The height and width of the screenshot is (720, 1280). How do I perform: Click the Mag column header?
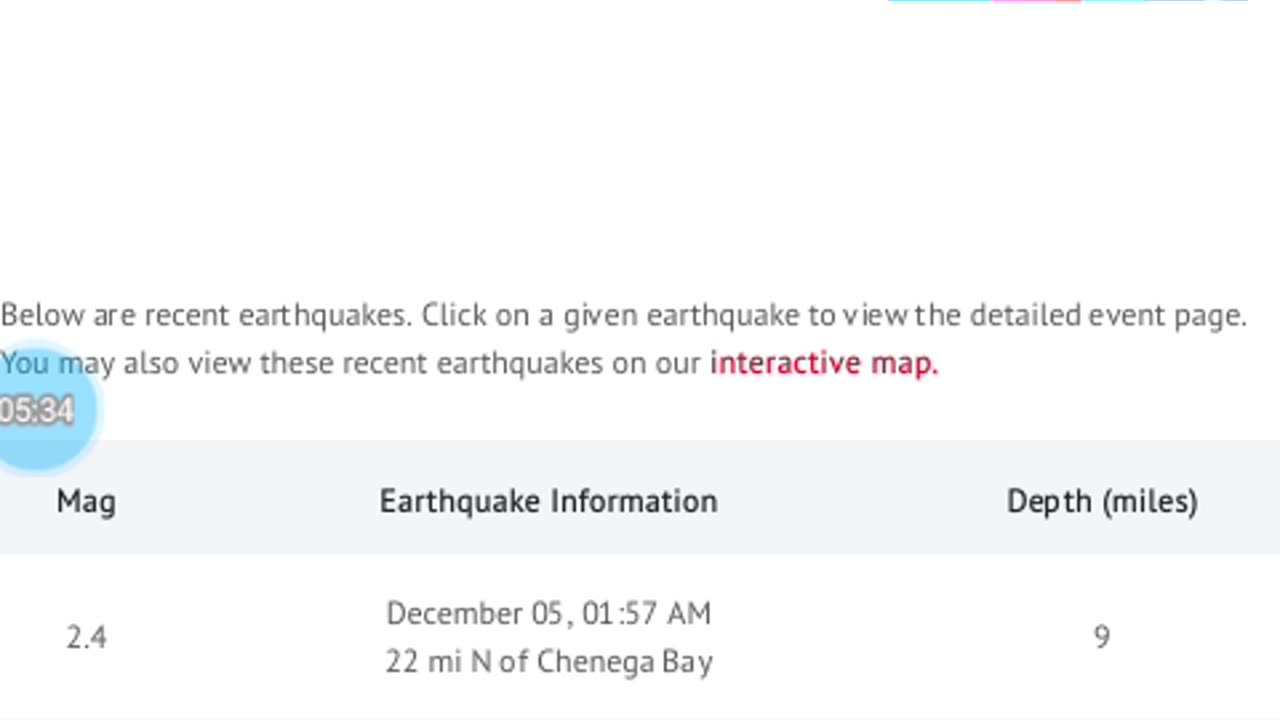[x=86, y=501]
